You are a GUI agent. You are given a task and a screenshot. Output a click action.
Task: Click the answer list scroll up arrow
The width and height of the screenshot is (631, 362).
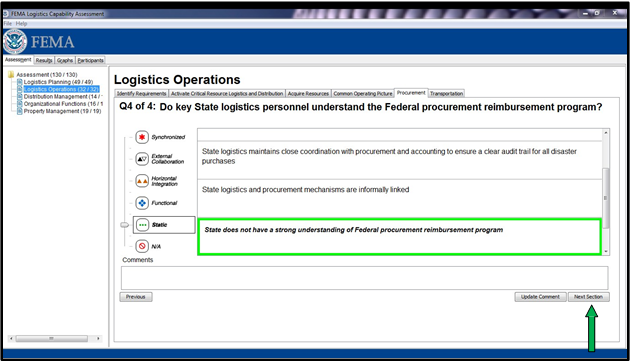pyautogui.click(x=606, y=132)
